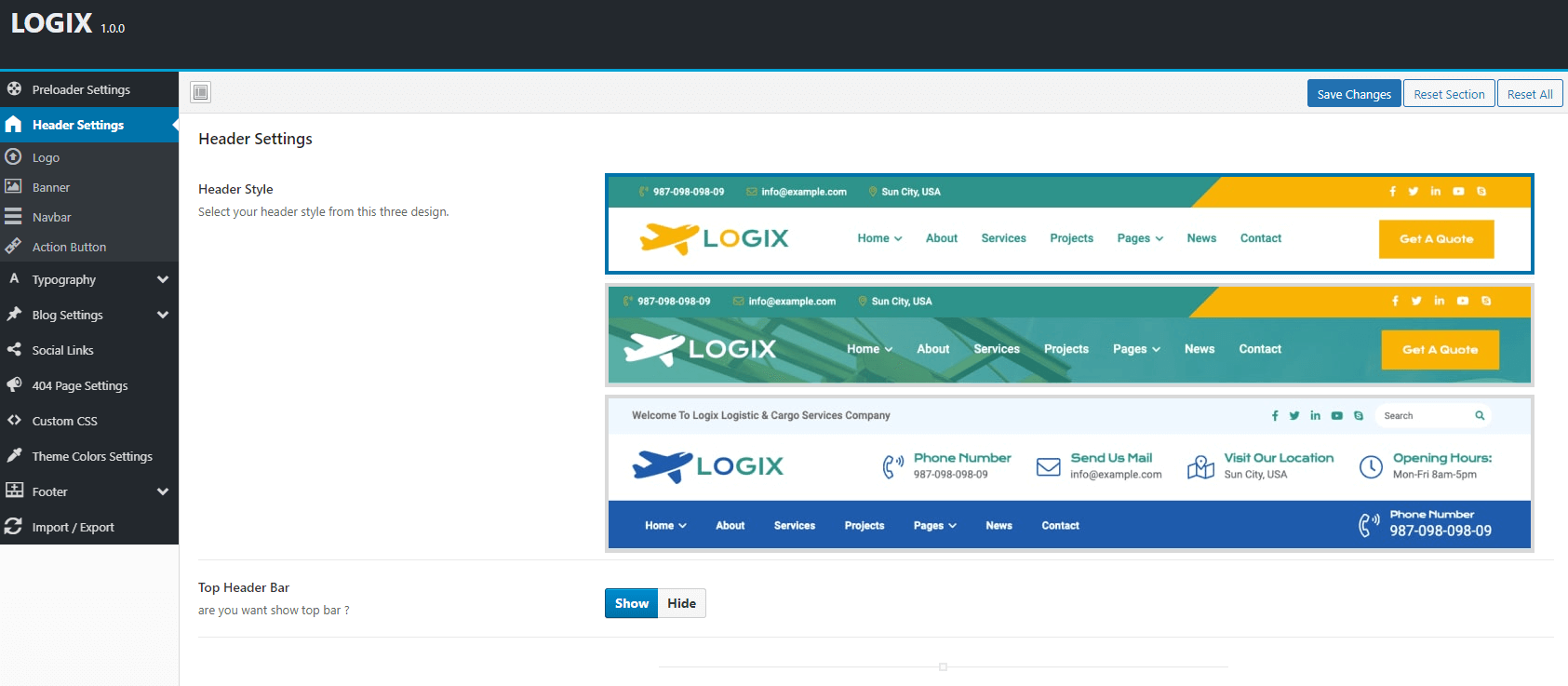Open the 404 Page Settings section
Screen dimensions: 1568x686
[x=80, y=385]
